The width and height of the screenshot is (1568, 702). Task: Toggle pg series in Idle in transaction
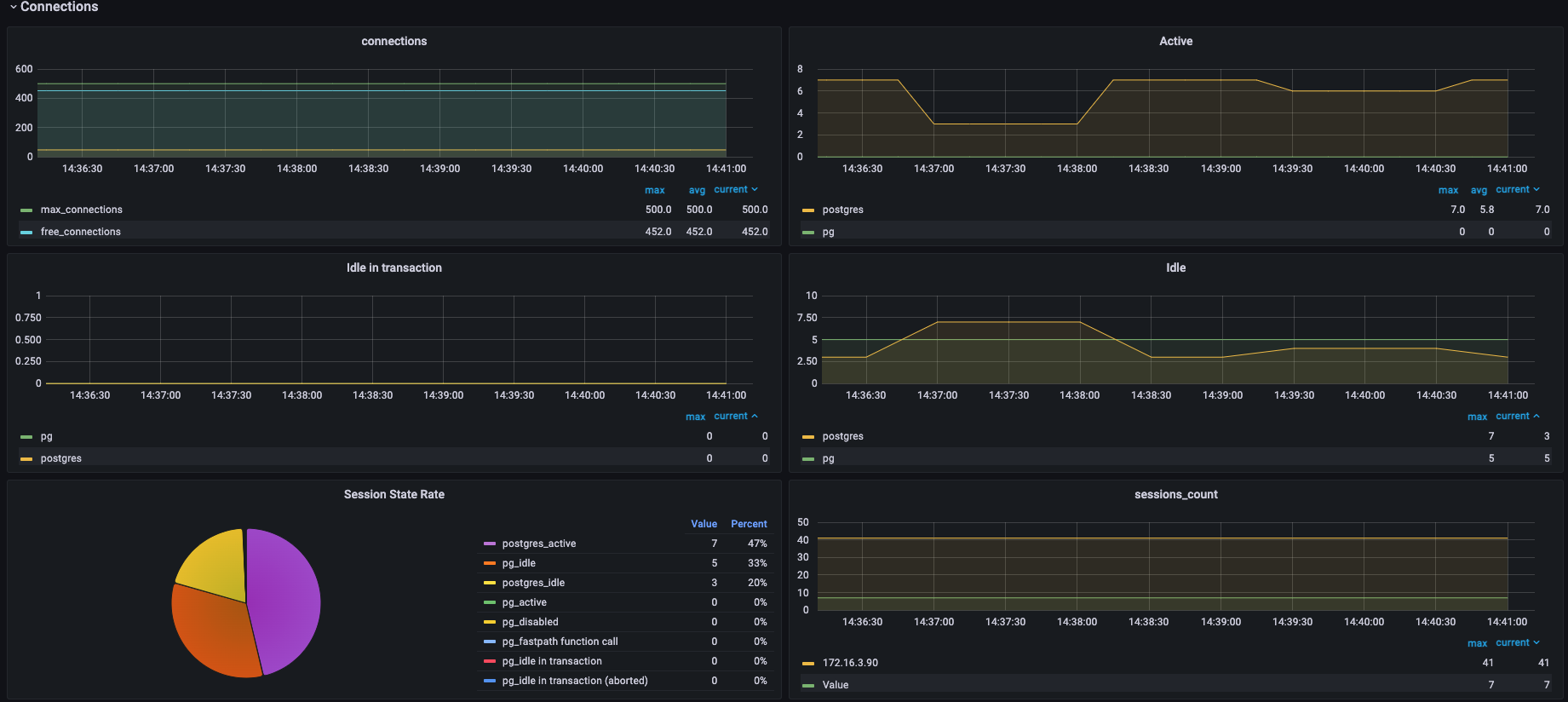[x=46, y=436]
